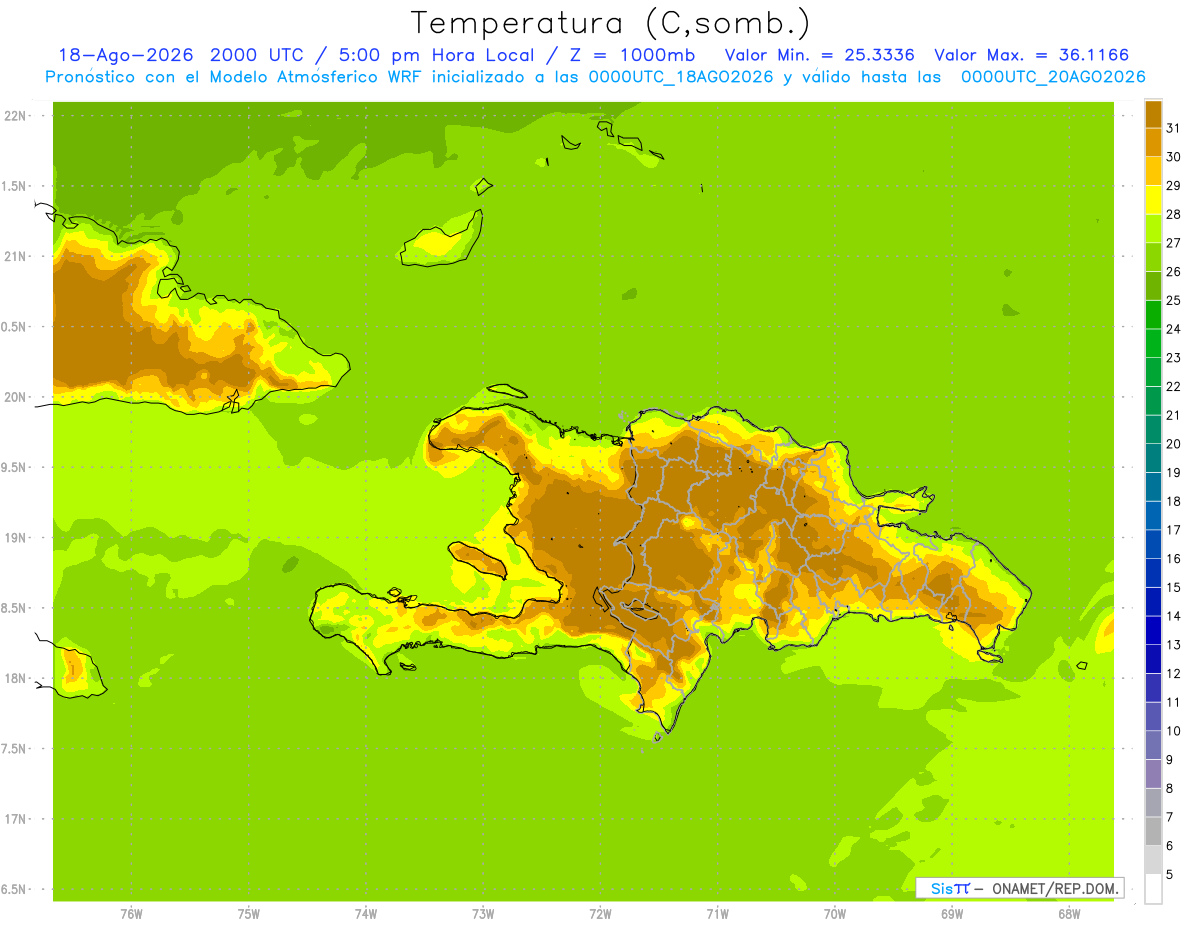
Task: Click the '71W' longitude axis label
Action: 717,914
